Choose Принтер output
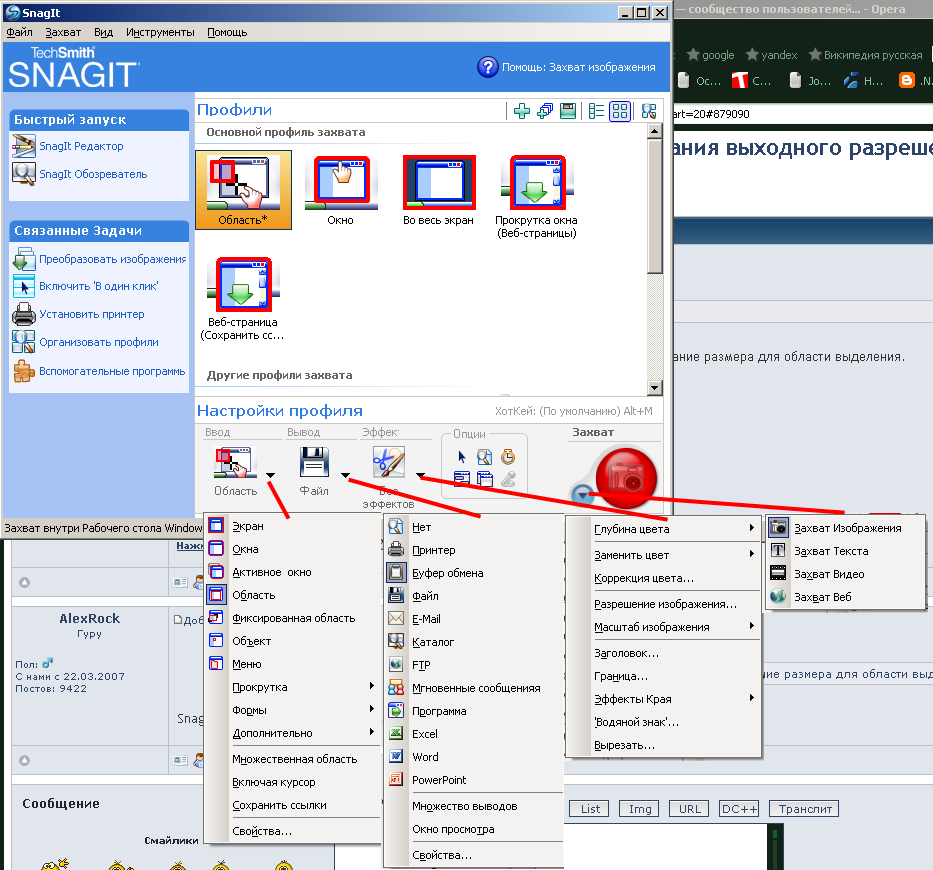The image size is (933, 870). [x=474, y=550]
